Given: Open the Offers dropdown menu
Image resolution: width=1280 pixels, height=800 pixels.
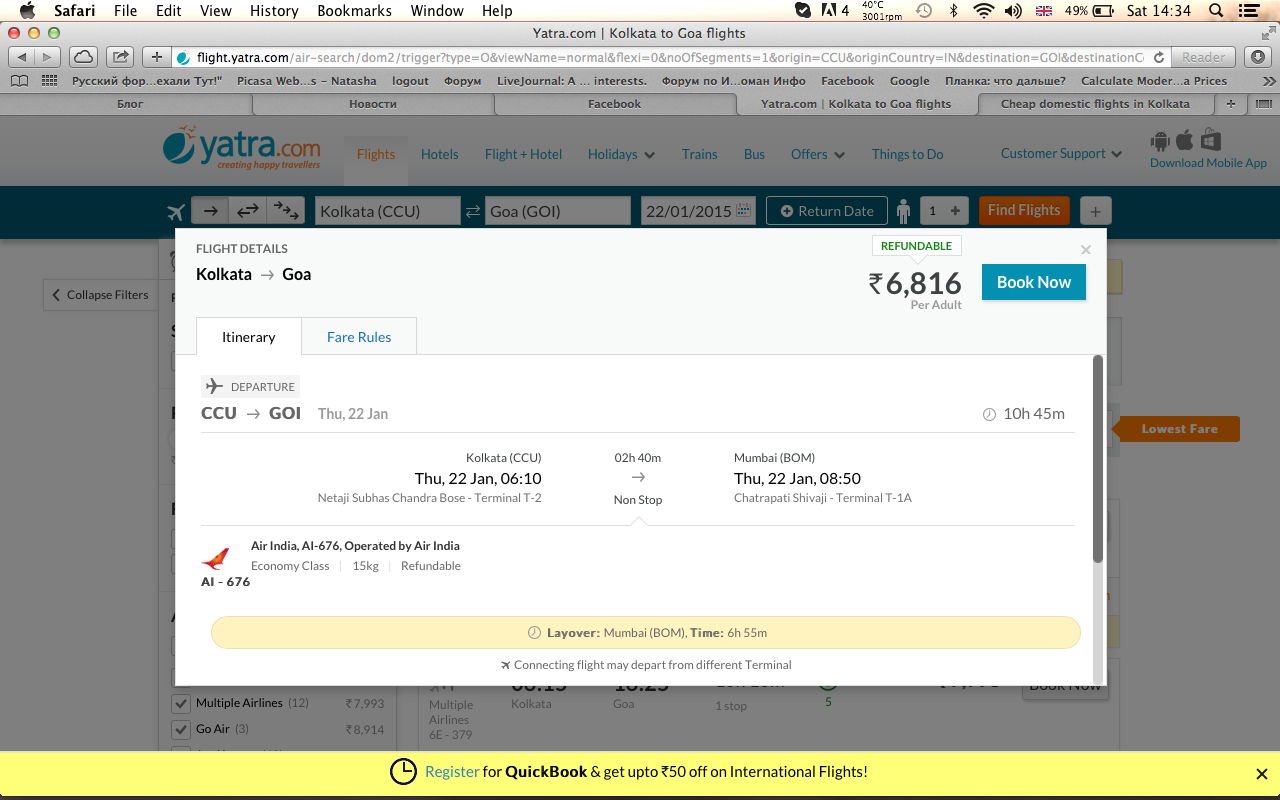Looking at the screenshot, I should pyautogui.click(x=817, y=154).
